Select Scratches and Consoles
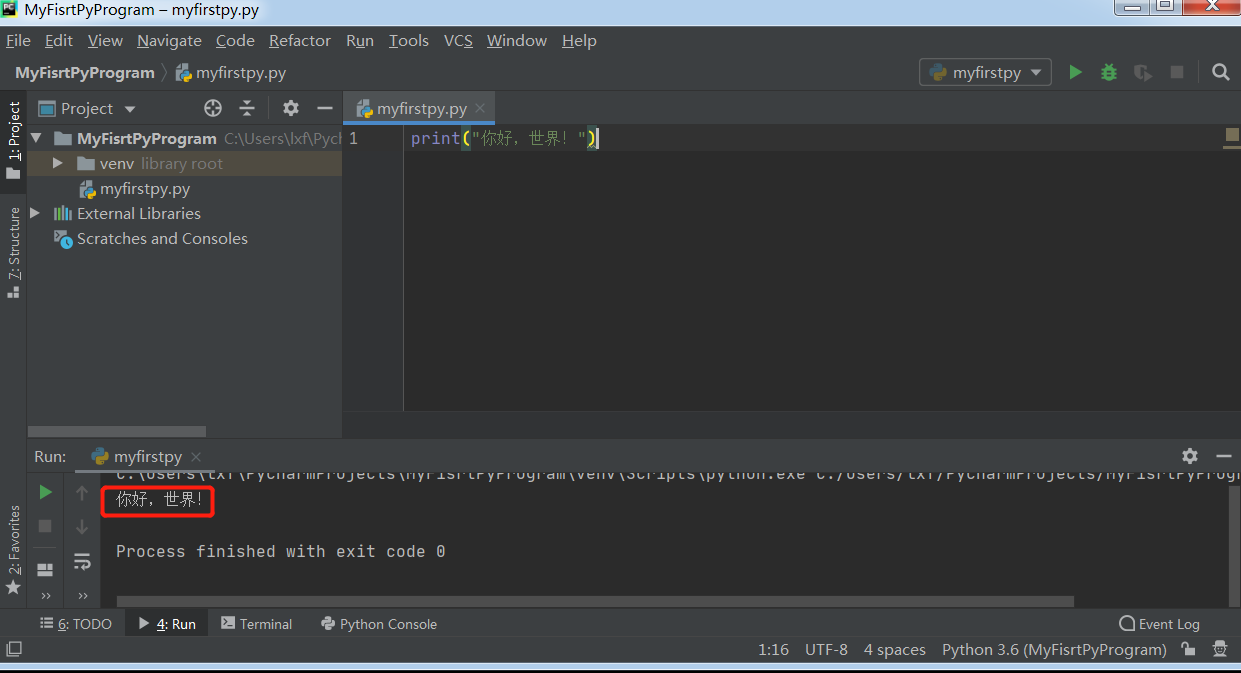This screenshot has height=673, width=1241. [x=162, y=238]
